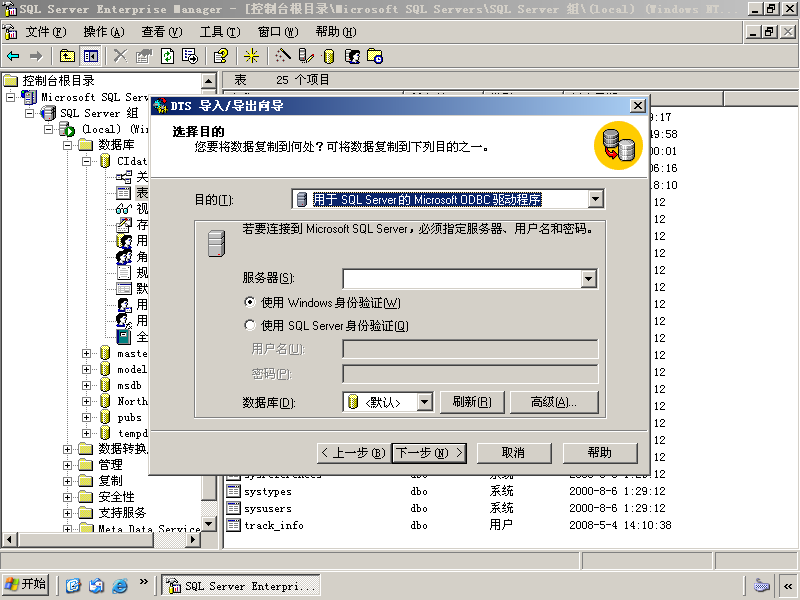Click the systypes table icon

click(234, 491)
